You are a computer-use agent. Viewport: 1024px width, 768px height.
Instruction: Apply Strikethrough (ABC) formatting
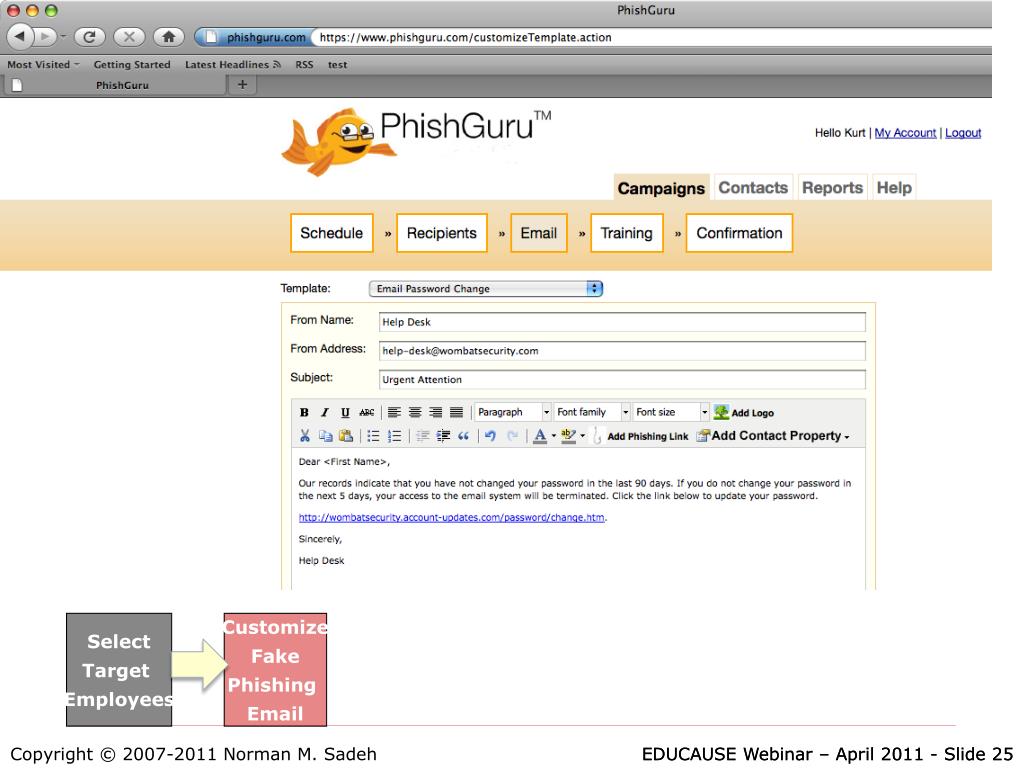point(366,412)
